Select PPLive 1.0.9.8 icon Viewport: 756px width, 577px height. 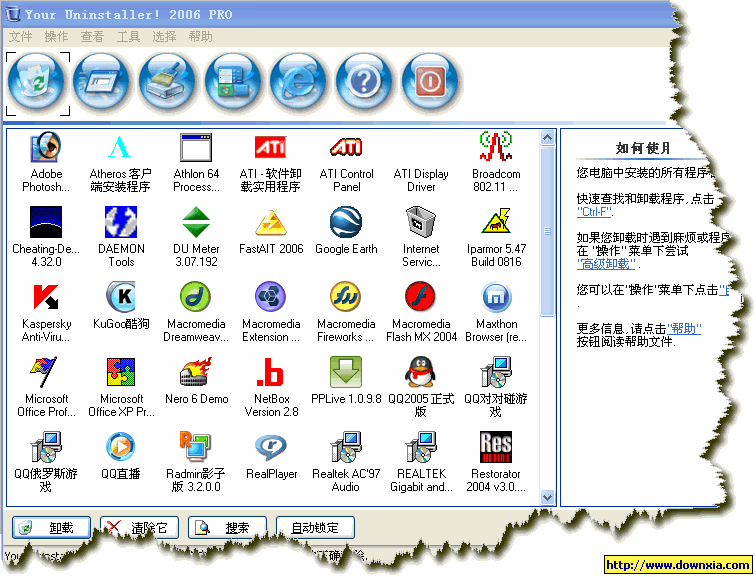point(346,372)
